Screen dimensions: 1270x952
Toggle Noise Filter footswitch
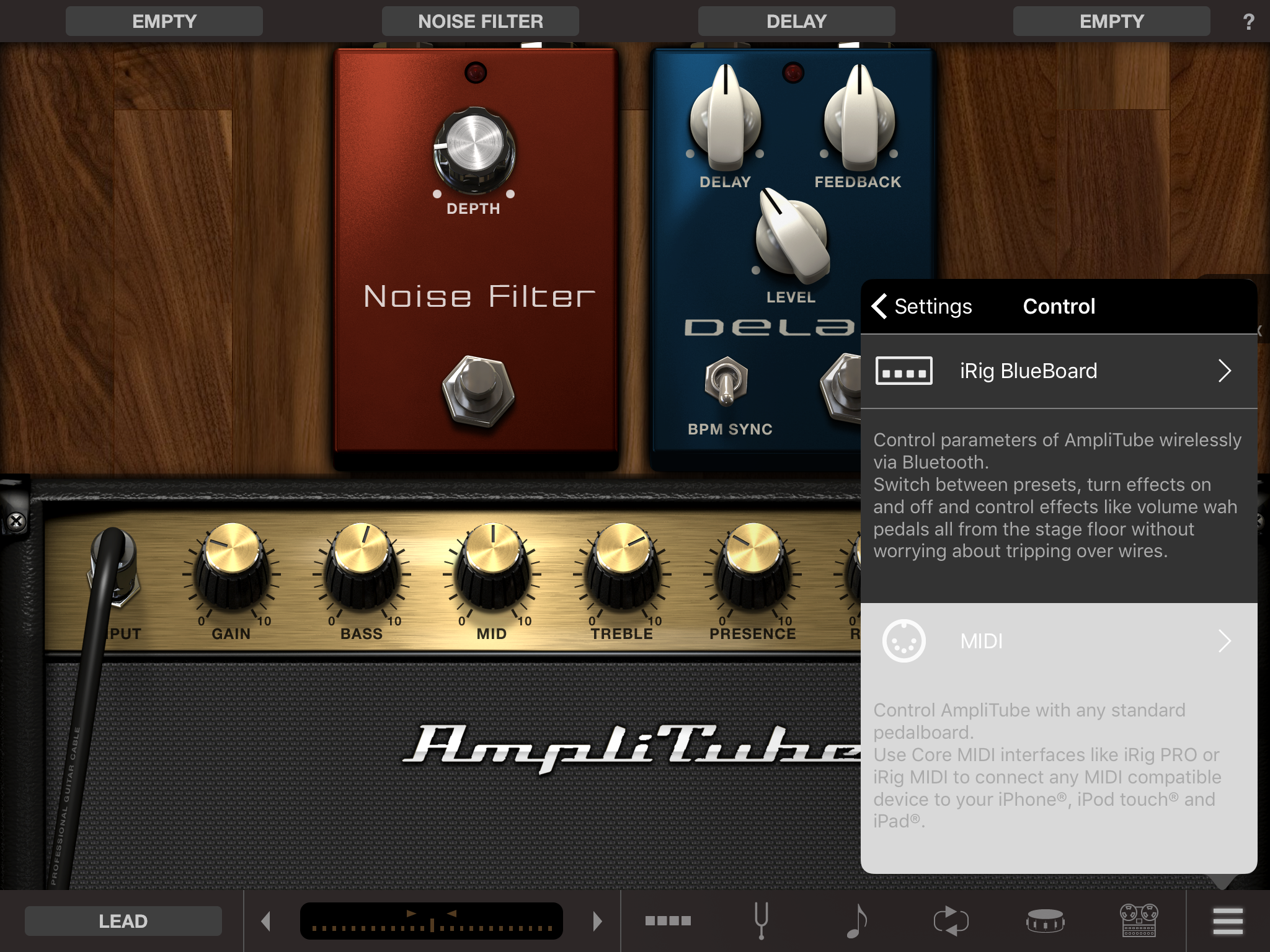tap(478, 391)
